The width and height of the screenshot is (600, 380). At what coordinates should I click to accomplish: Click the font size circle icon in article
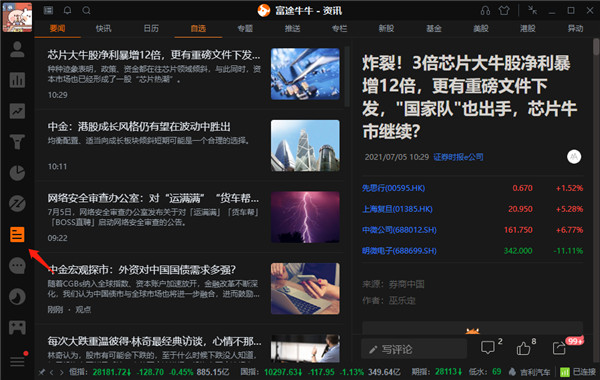(x=574, y=157)
